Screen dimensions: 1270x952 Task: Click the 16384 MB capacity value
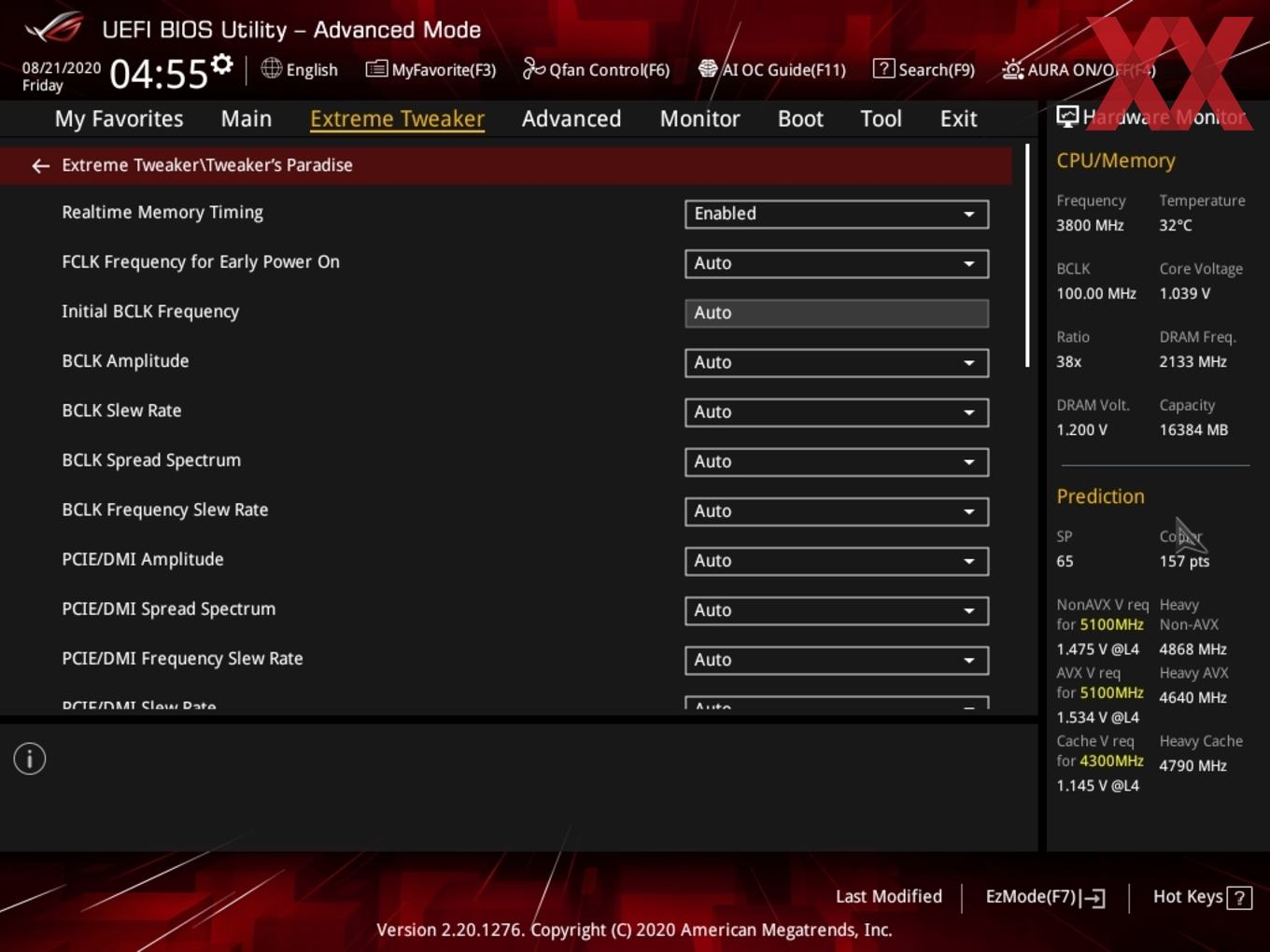(1193, 429)
